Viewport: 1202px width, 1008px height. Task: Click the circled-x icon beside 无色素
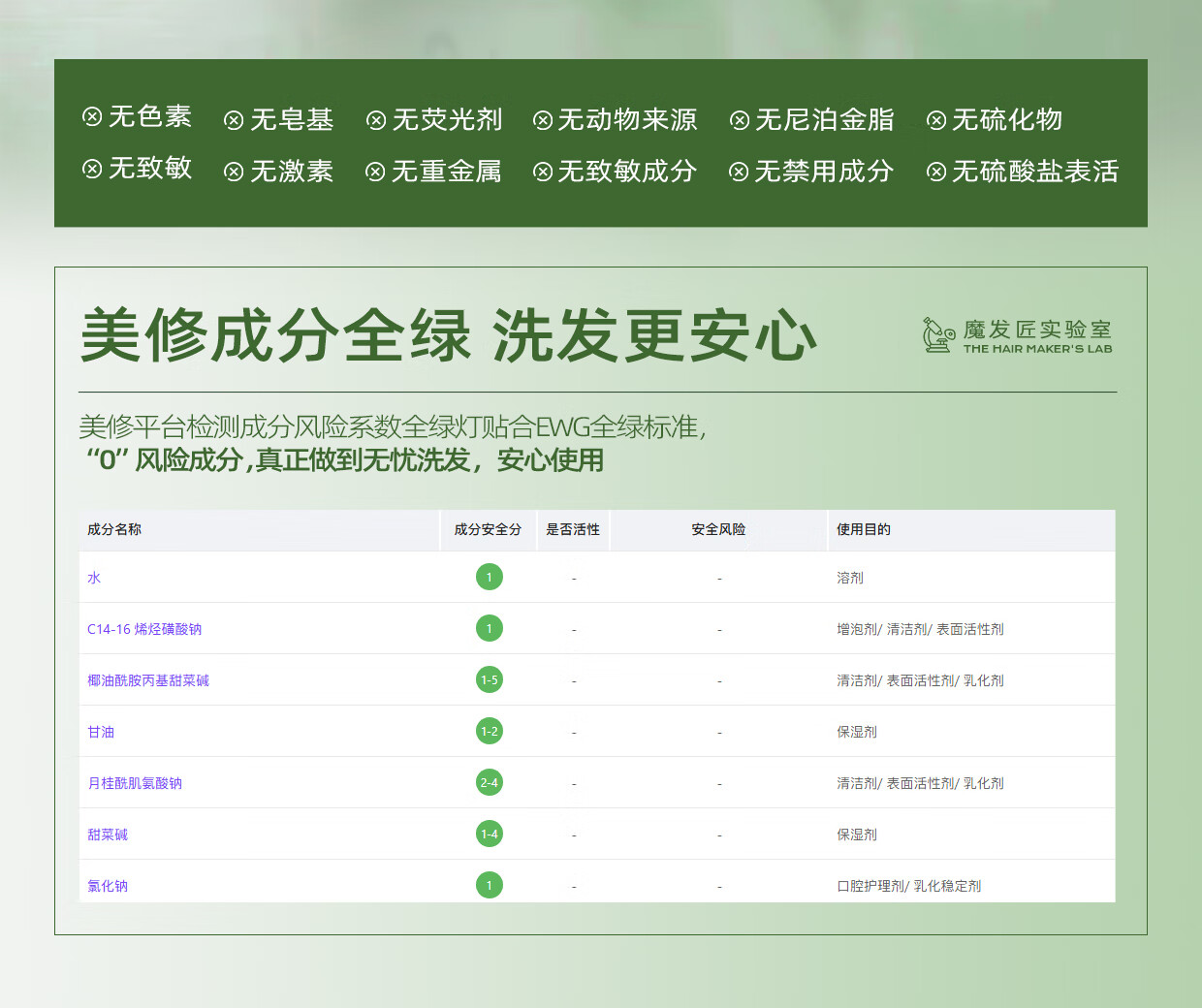point(92,117)
